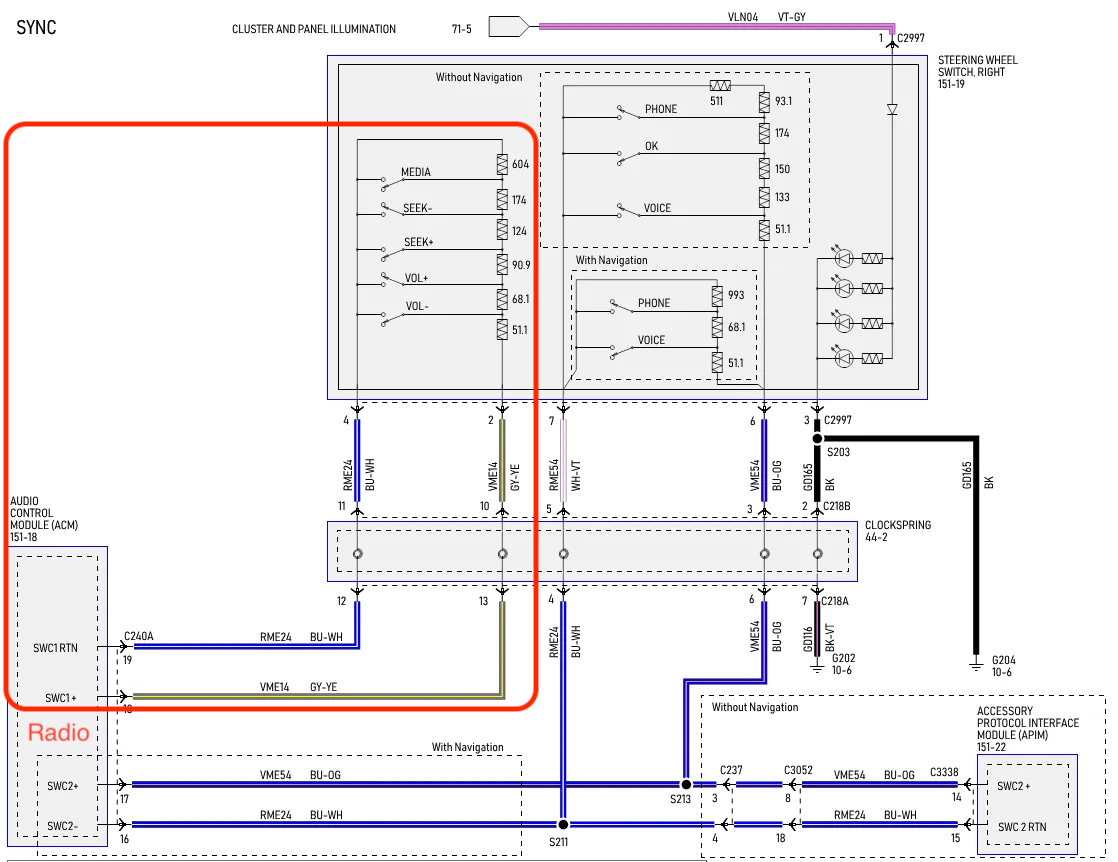
Task: Click the VOL+ switch label
Action: (416, 278)
